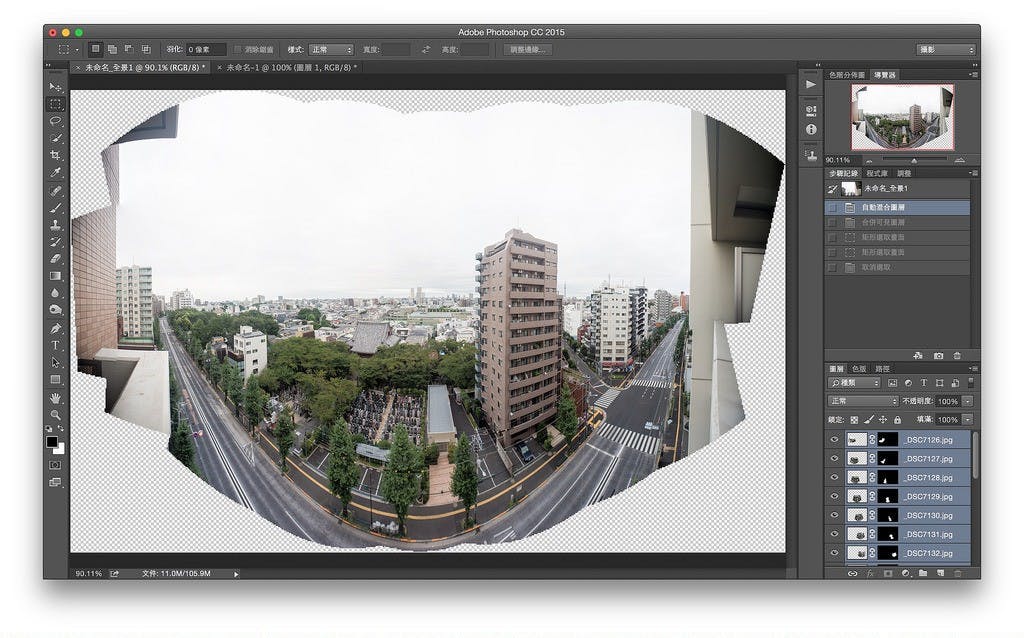This screenshot has height=638, width=1024.
Task: Select the 自動混合圖層 history step
Action: 882,207
